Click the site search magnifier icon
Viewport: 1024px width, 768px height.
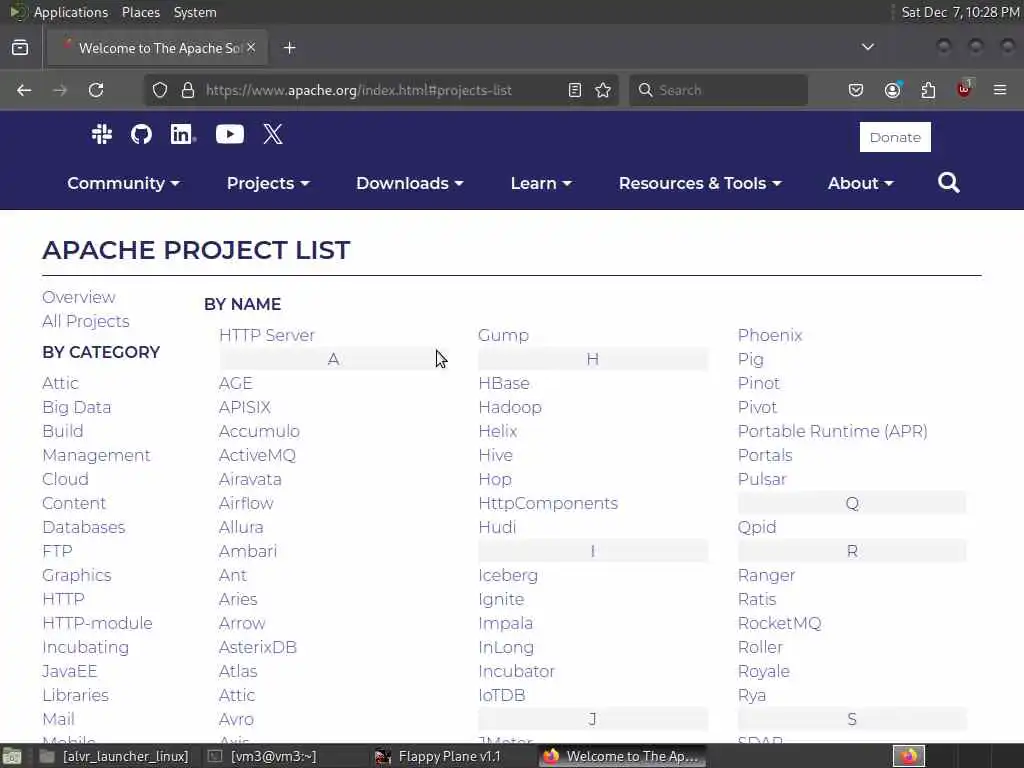948,183
